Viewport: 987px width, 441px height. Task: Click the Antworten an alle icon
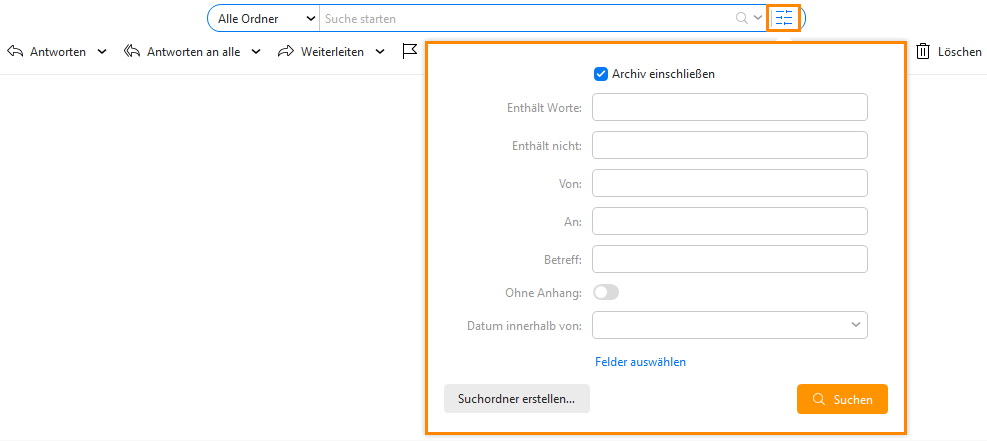coord(132,52)
